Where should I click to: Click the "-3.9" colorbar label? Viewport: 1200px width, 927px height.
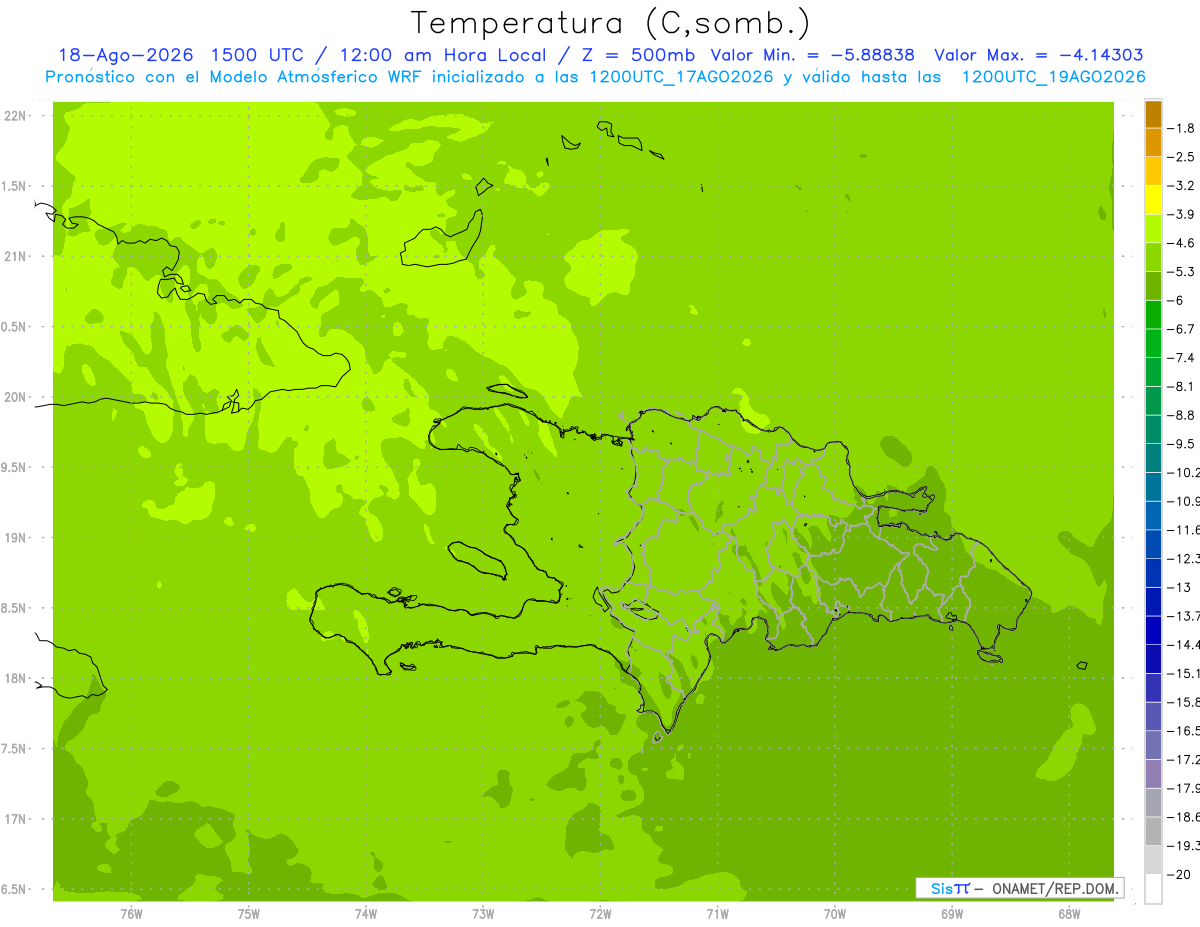(x=1183, y=214)
